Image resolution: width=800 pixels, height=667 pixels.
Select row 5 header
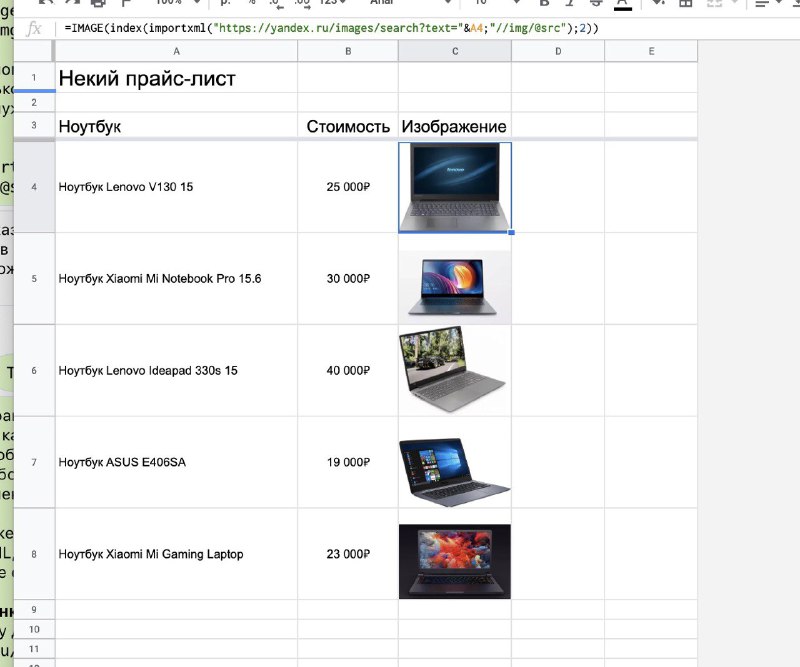click(34, 279)
